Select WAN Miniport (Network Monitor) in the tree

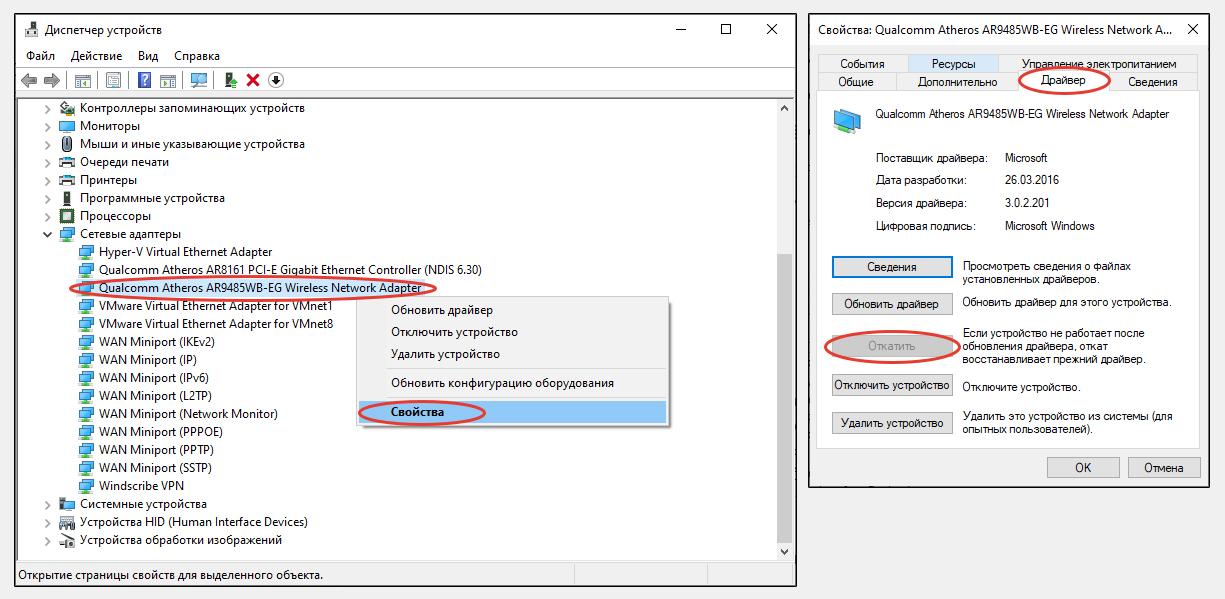[x=188, y=414]
